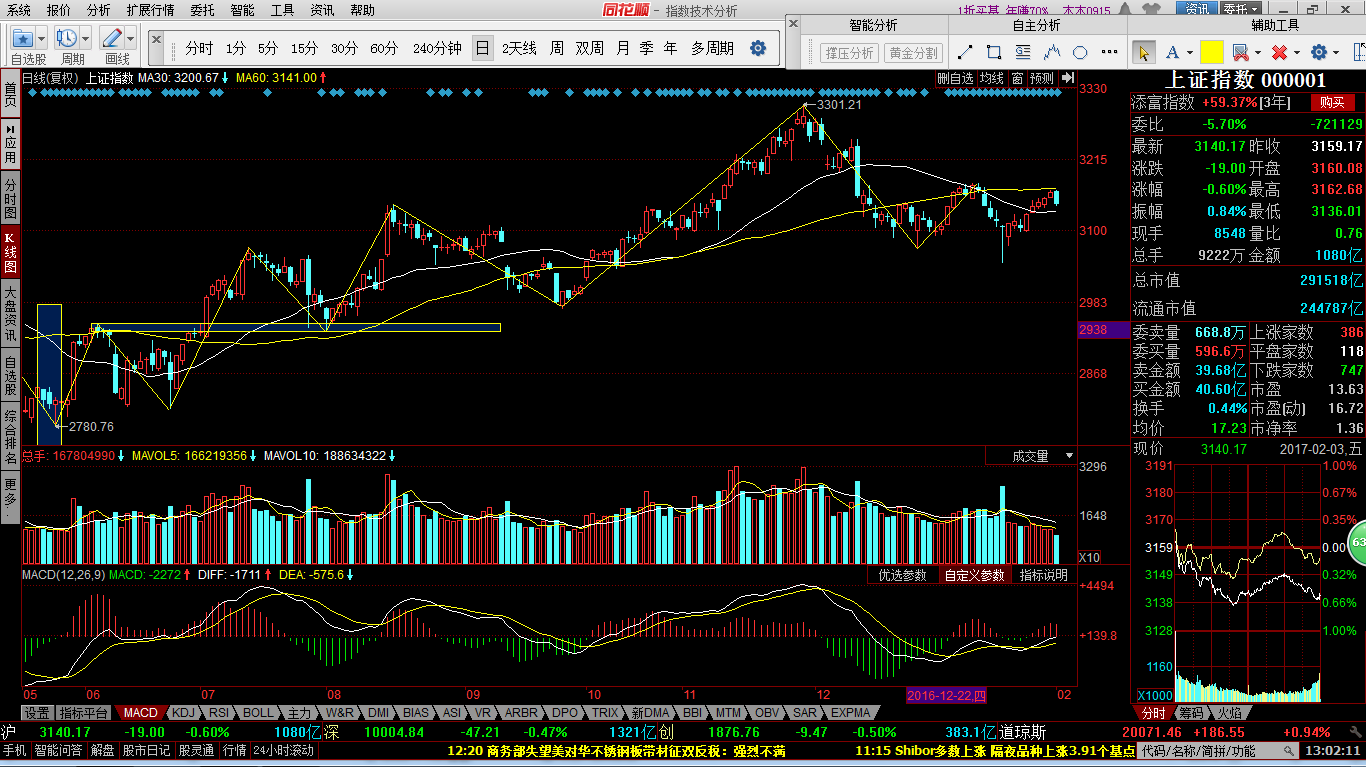The height and width of the screenshot is (767, 1366).
Task: Open the 工具 menu
Action: click(x=283, y=10)
